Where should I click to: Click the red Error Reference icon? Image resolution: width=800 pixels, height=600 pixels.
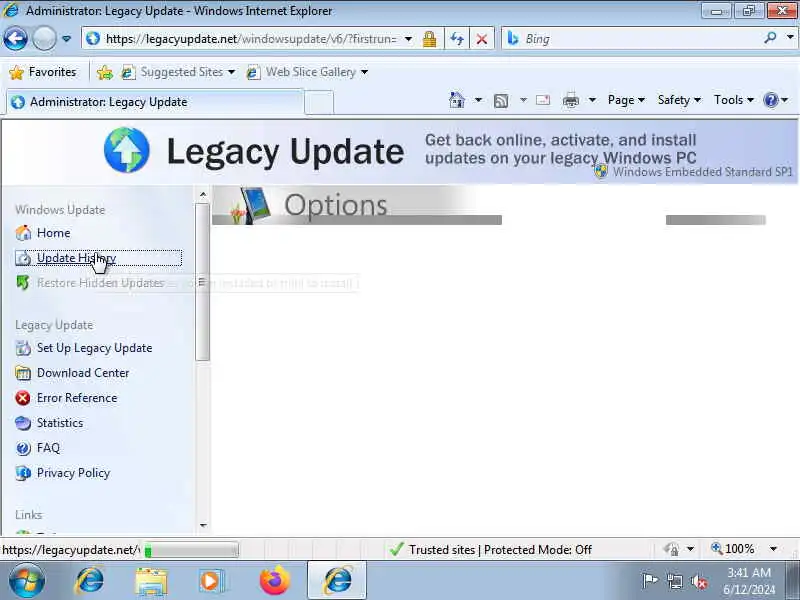pos(23,398)
